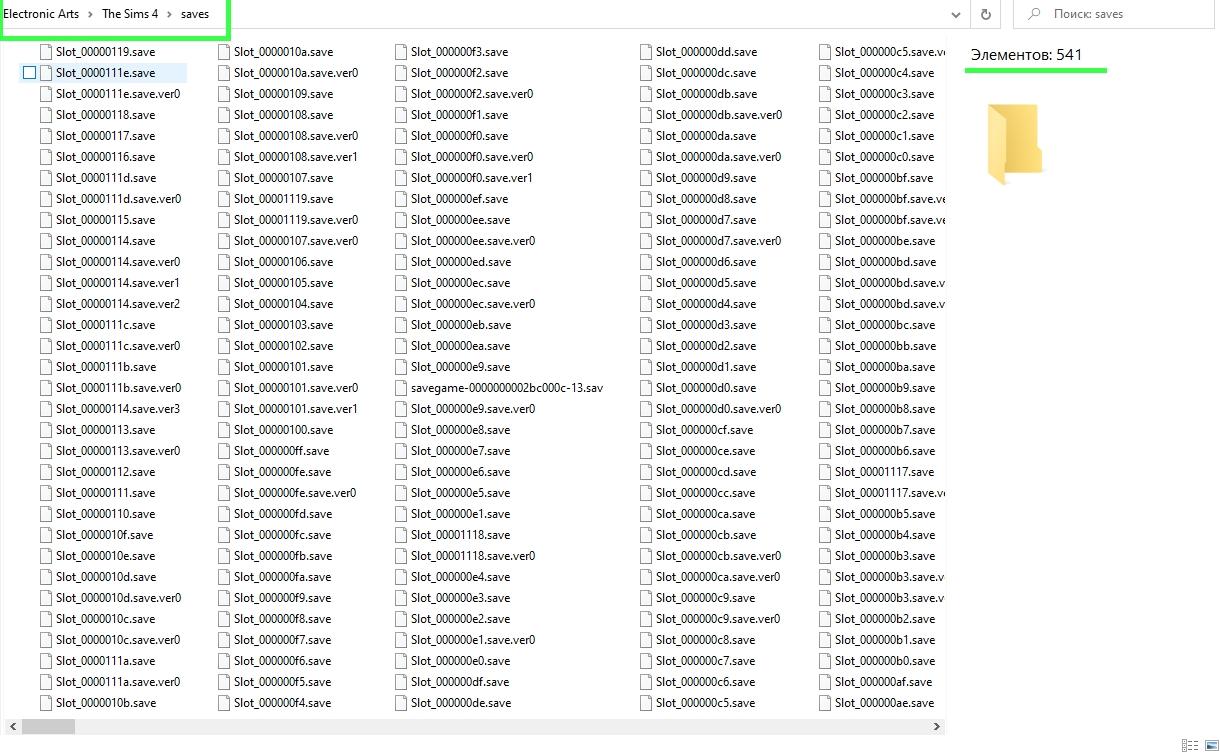Viewport: 1220px width, 755px height.
Task: Go to Electronic Arts folder in breadcrumb
Action: (41, 14)
